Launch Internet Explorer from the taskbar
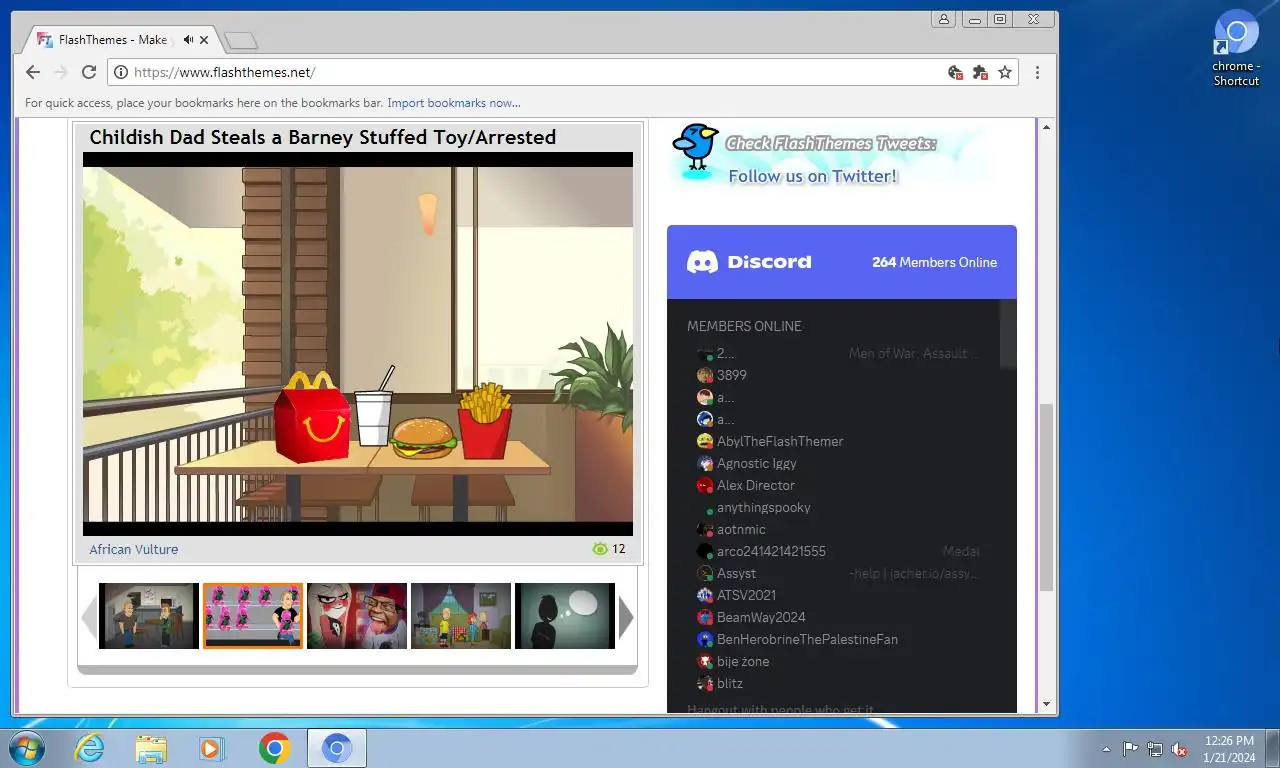Image resolution: width=1280 pixels, height=768 pixels. (x=89, y=748)
